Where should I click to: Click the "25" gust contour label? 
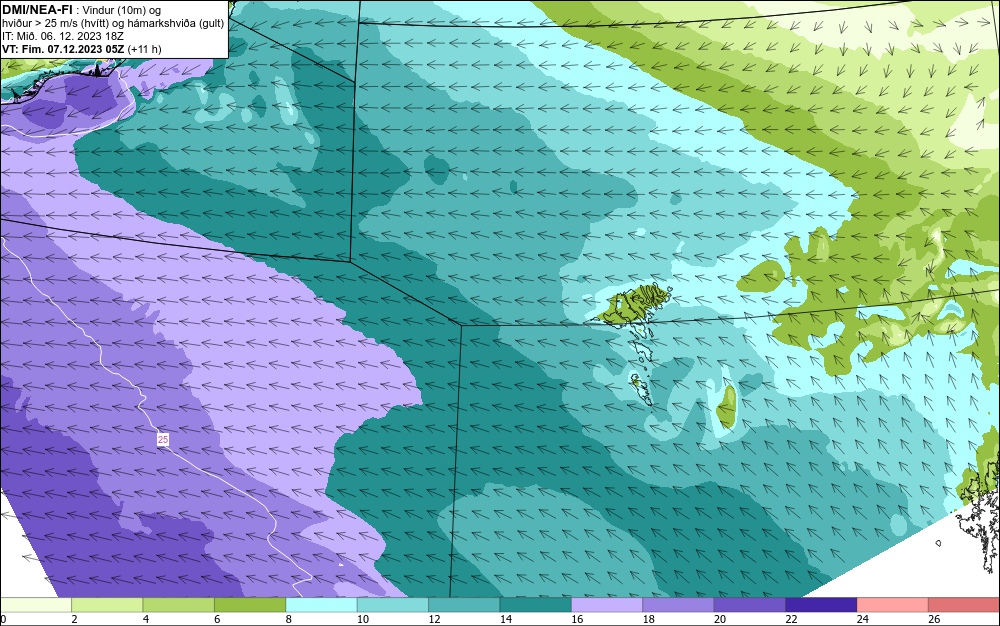(x=163, y=440)
